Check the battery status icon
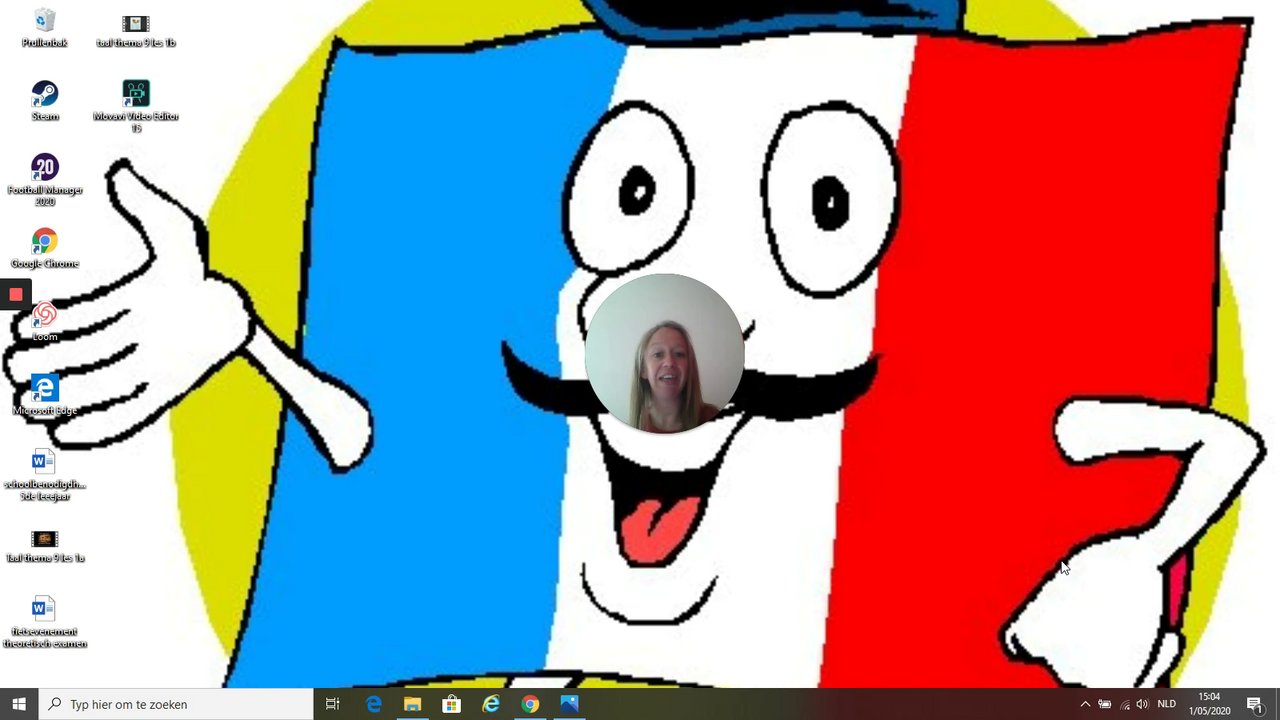This screenshot has width=1280, height=720. click(1105, 704)
